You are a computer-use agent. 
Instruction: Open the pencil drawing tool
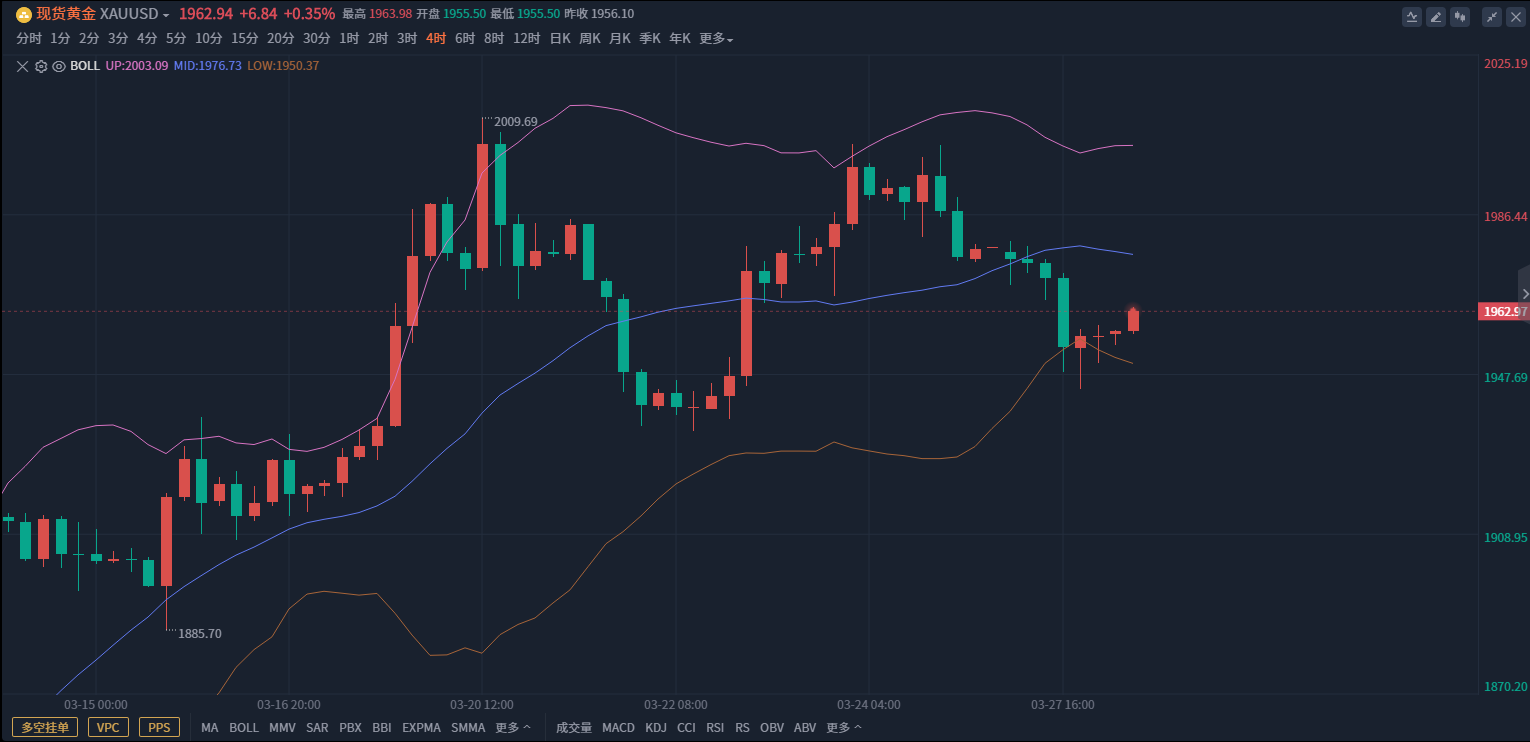click(1436, 16)
